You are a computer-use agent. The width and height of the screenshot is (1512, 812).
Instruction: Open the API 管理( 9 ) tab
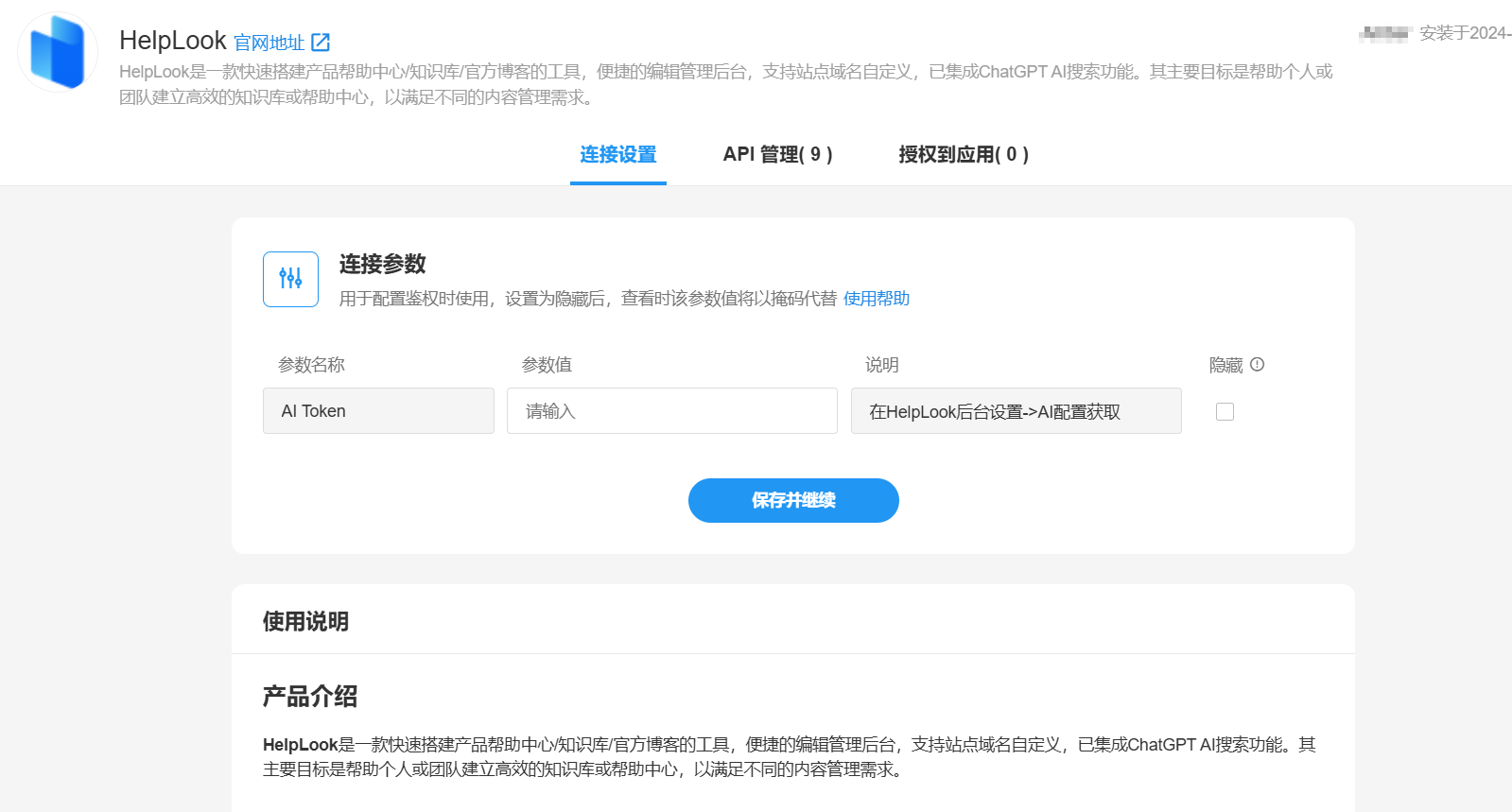click(x=777, y=154)
